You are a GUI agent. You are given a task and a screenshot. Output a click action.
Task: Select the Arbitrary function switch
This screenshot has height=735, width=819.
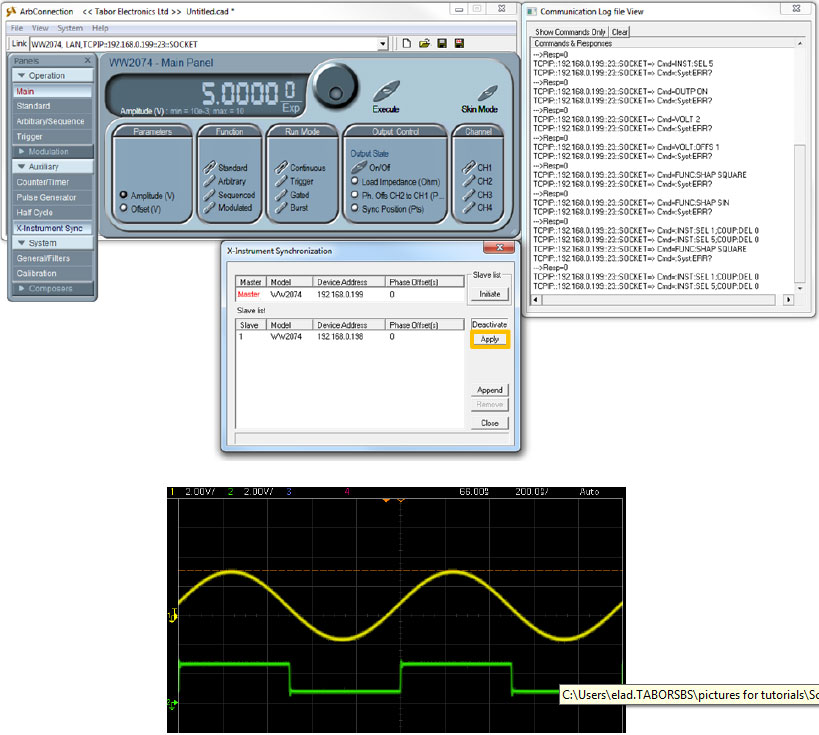[208, 181]
